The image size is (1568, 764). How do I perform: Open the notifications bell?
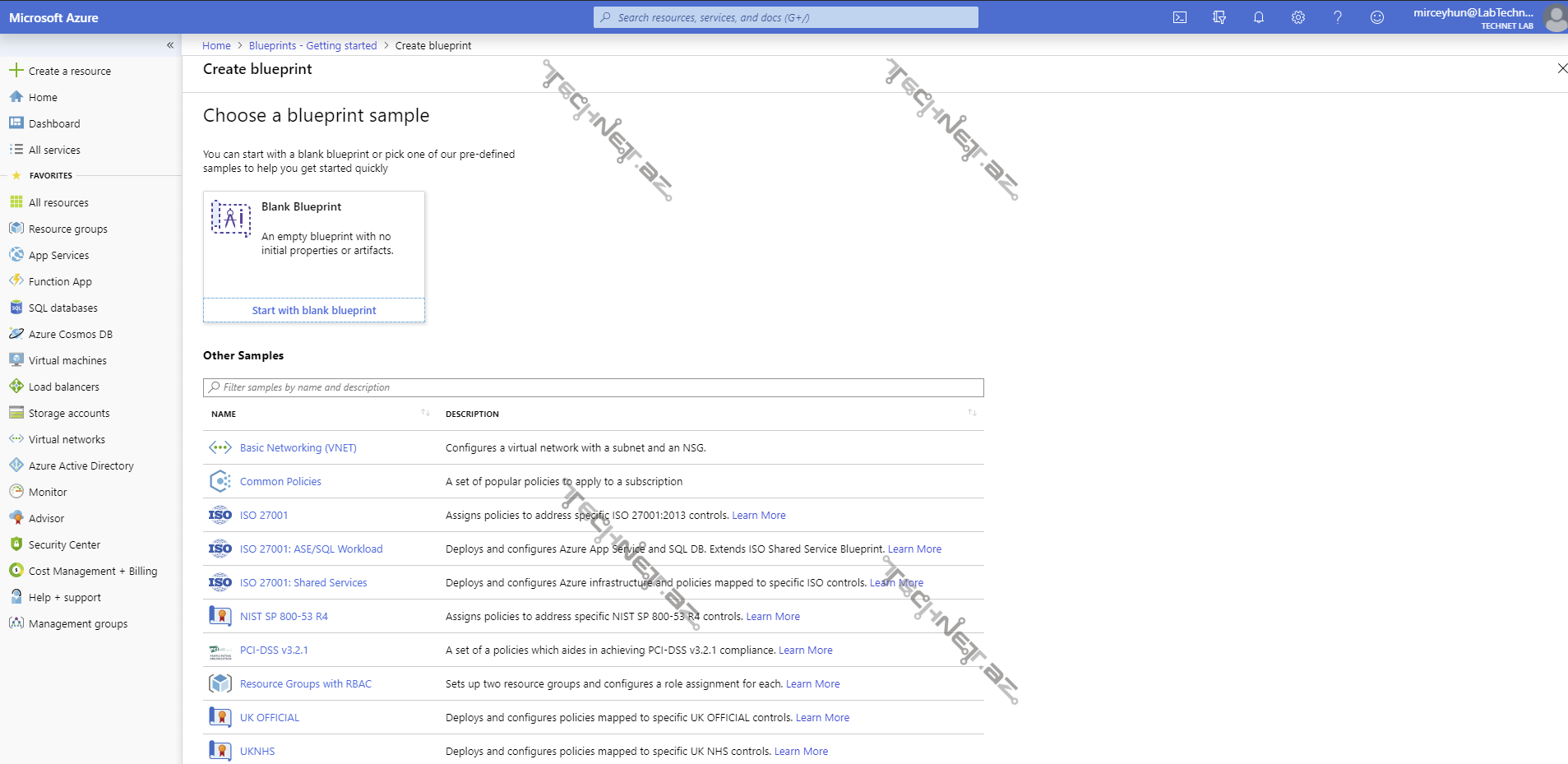click(x=1259, y=17)
